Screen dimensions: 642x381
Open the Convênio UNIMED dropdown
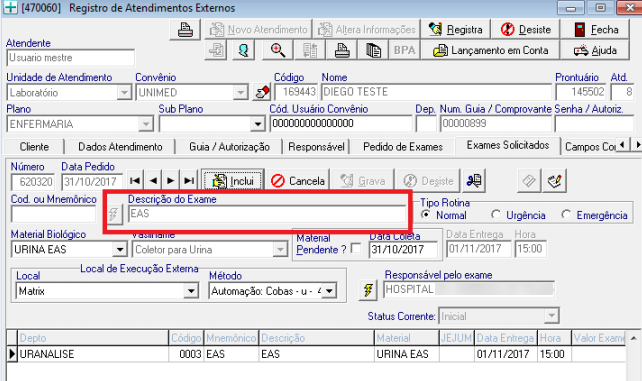(240, 92)
